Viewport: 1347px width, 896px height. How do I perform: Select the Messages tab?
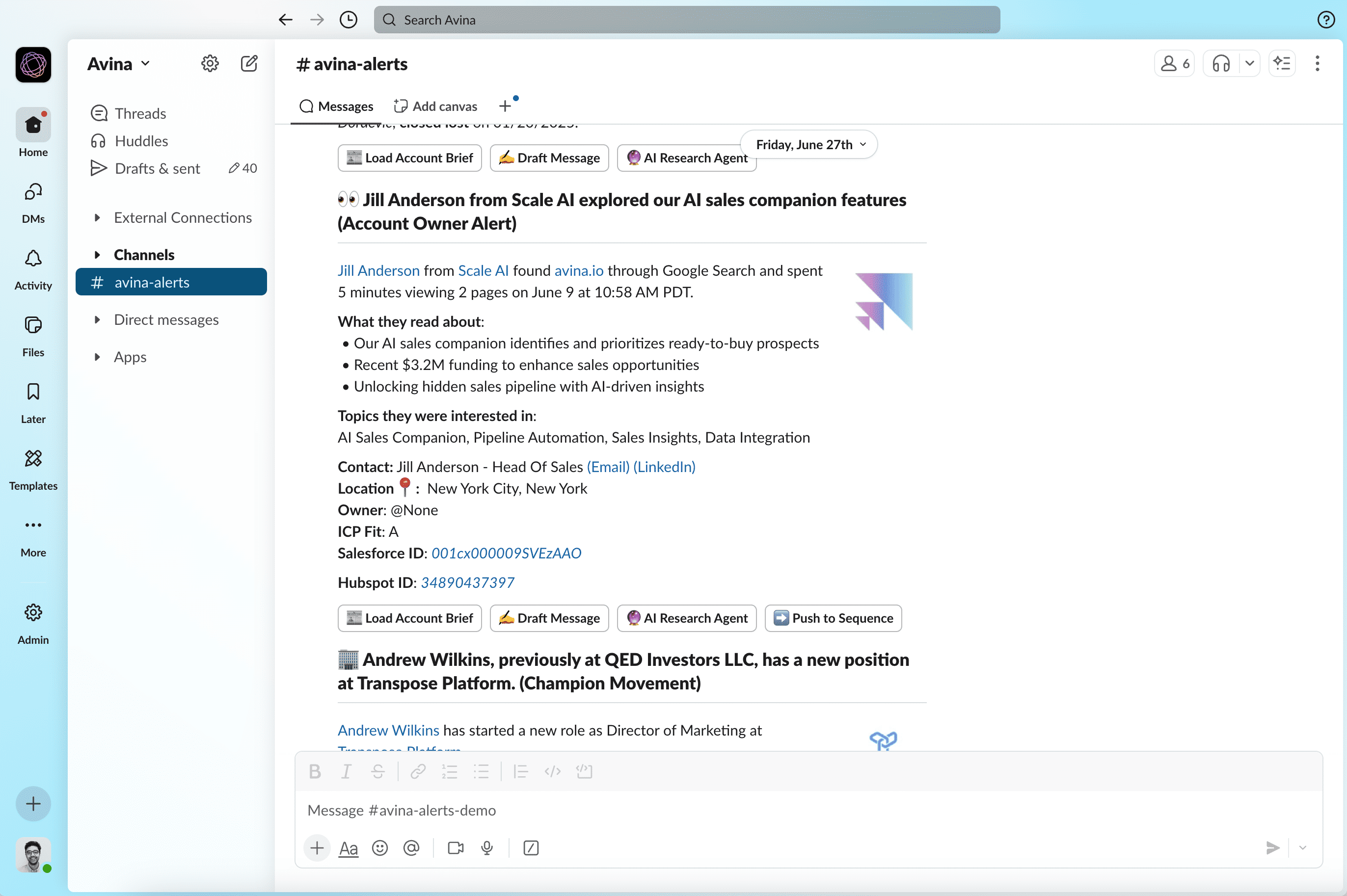click(x=336, y=105)
